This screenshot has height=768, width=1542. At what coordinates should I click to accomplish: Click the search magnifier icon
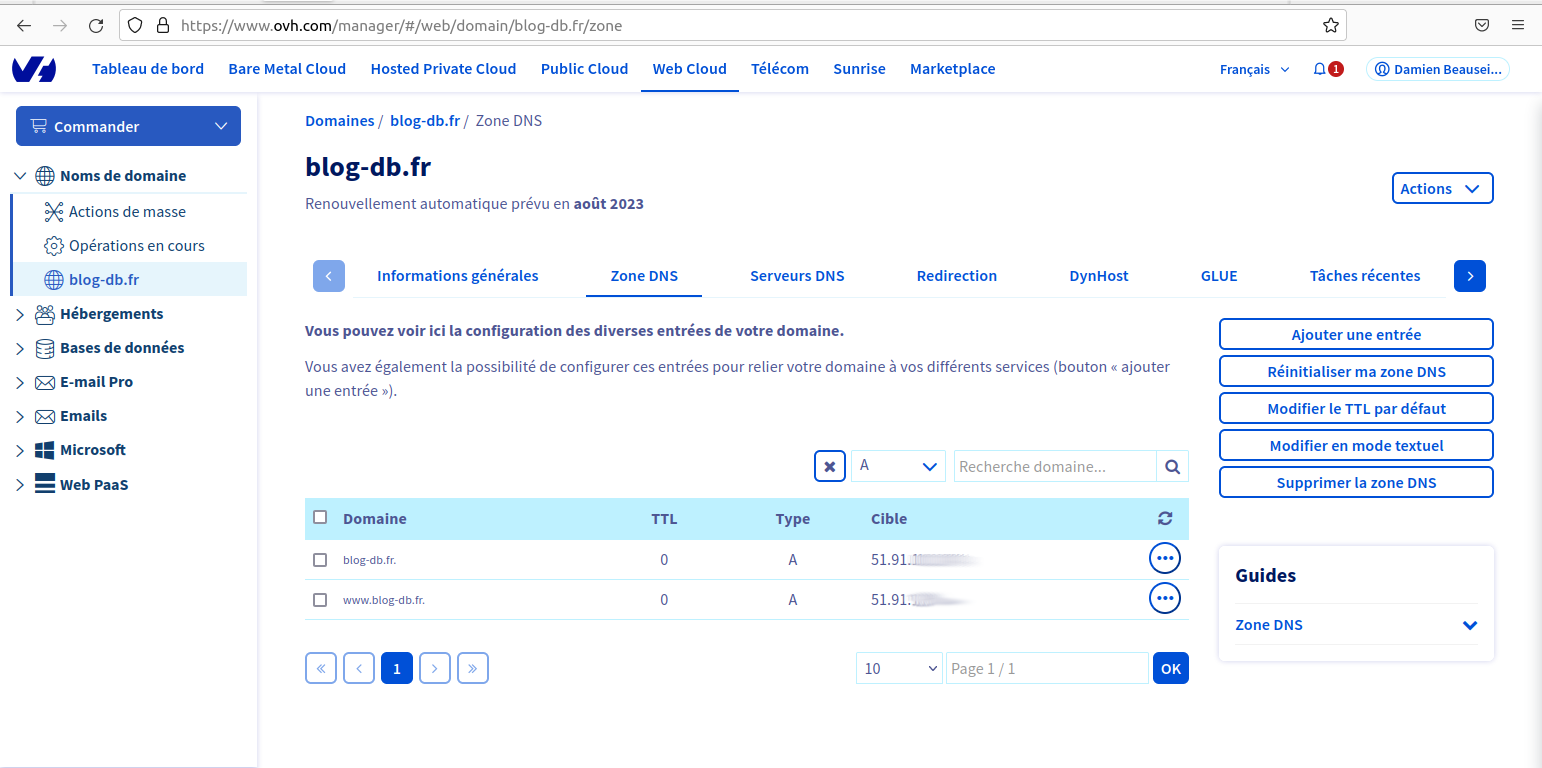coord(1172,466)
